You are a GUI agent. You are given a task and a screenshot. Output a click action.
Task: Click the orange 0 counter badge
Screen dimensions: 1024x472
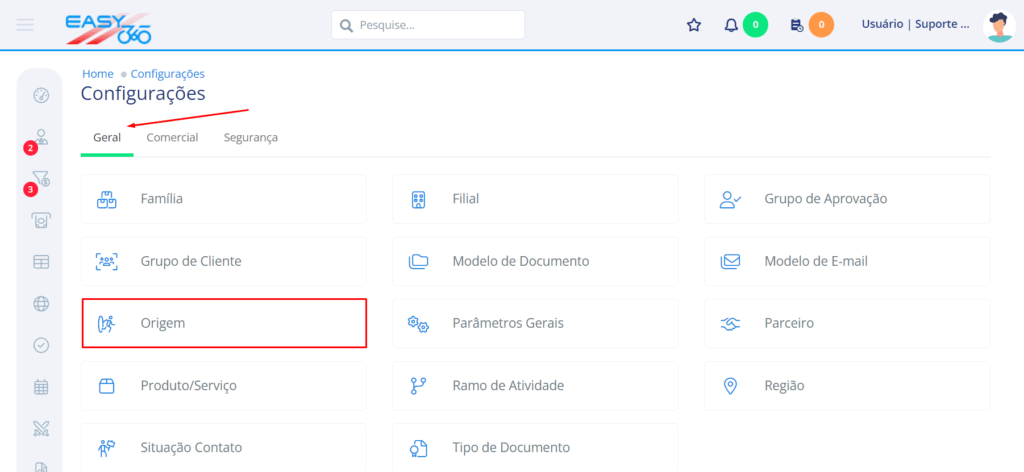[821, 25]
